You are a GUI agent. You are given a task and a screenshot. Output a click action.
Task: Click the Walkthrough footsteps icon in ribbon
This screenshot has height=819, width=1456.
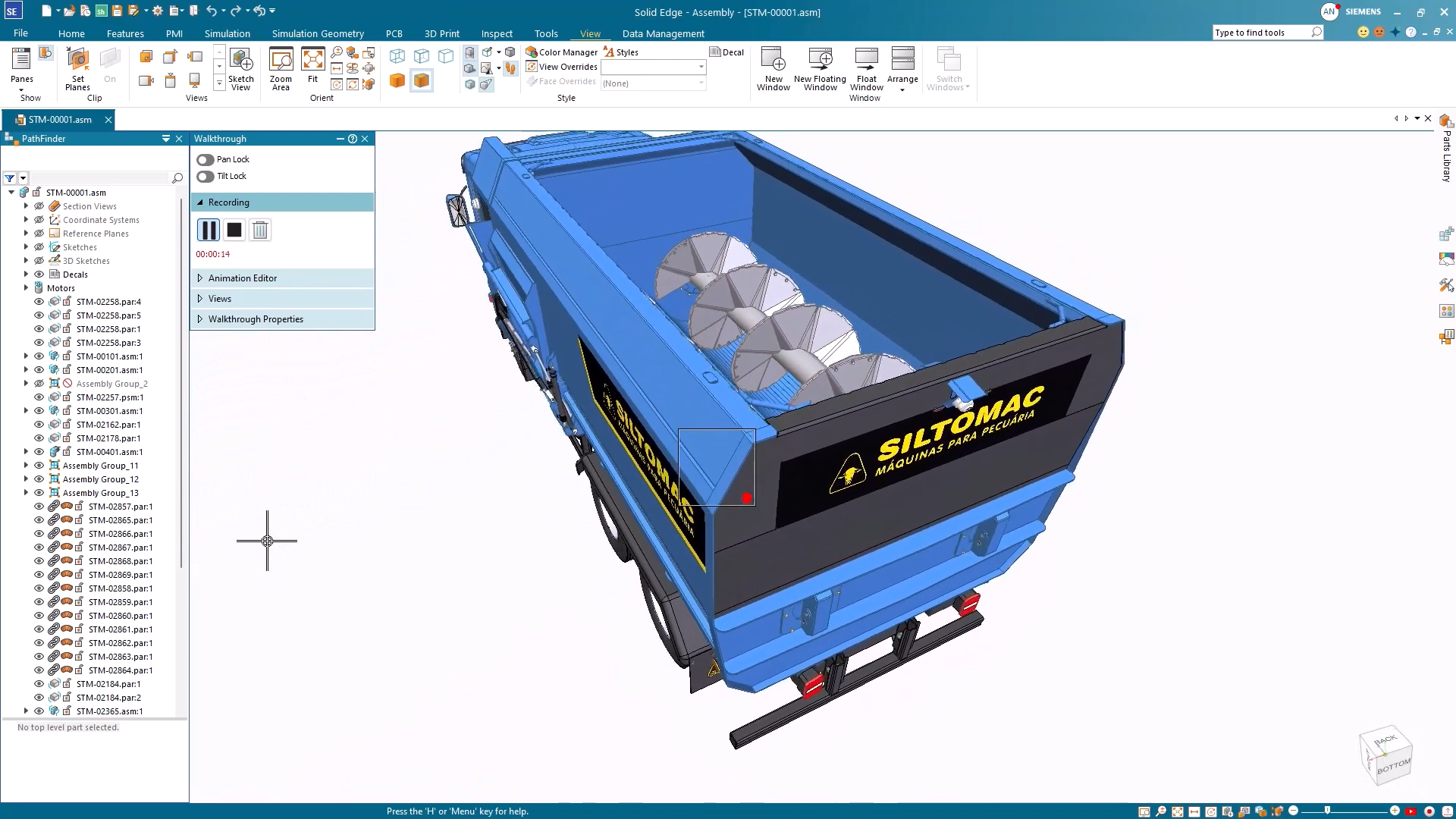point(511,68)
